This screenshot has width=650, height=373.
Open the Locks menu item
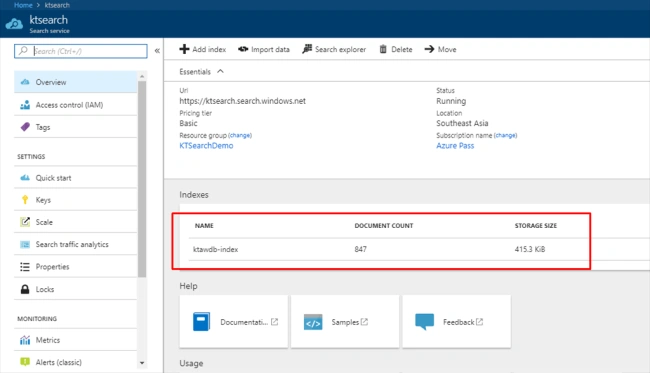pyautogui.click(x=75, y=289)
